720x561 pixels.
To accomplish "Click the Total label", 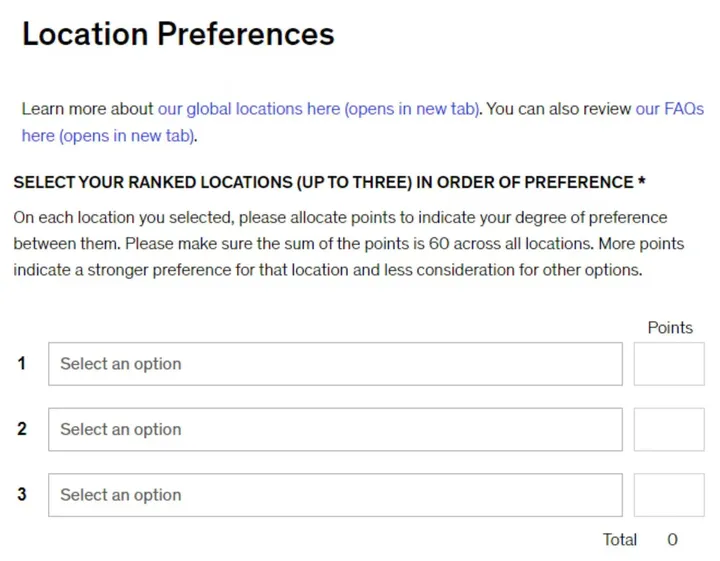I will click(619, 539).
